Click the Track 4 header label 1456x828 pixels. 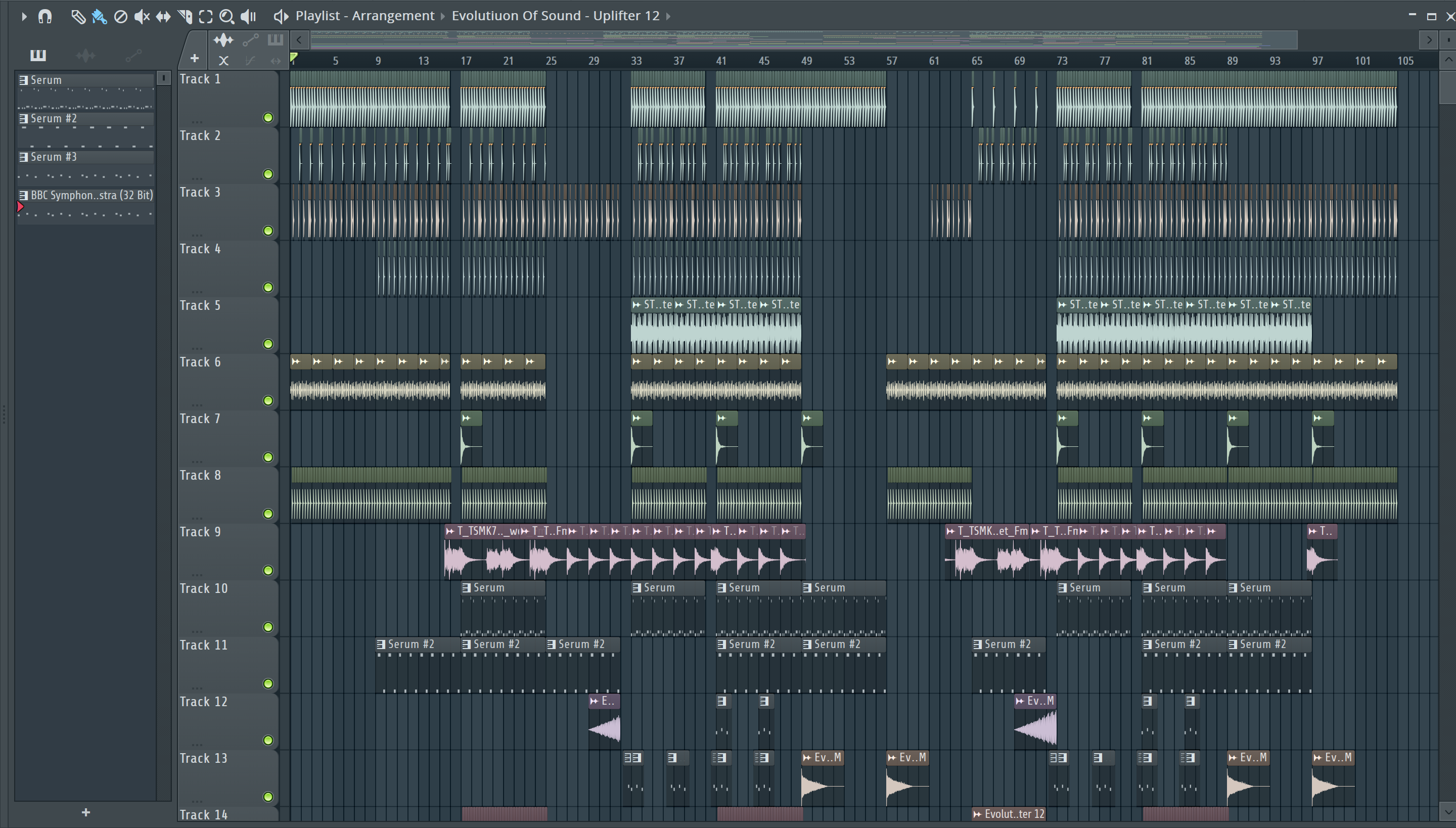click(x=200, y=249)
